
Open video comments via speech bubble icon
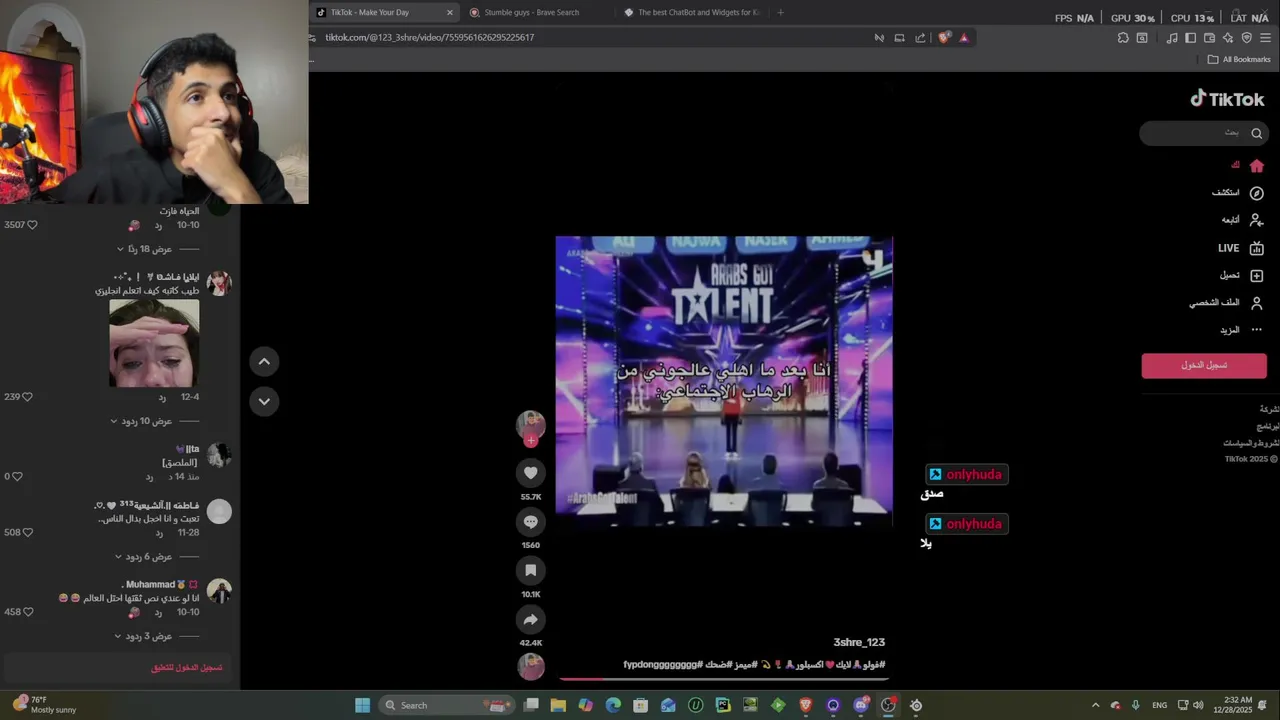click(x=531, y=522)
